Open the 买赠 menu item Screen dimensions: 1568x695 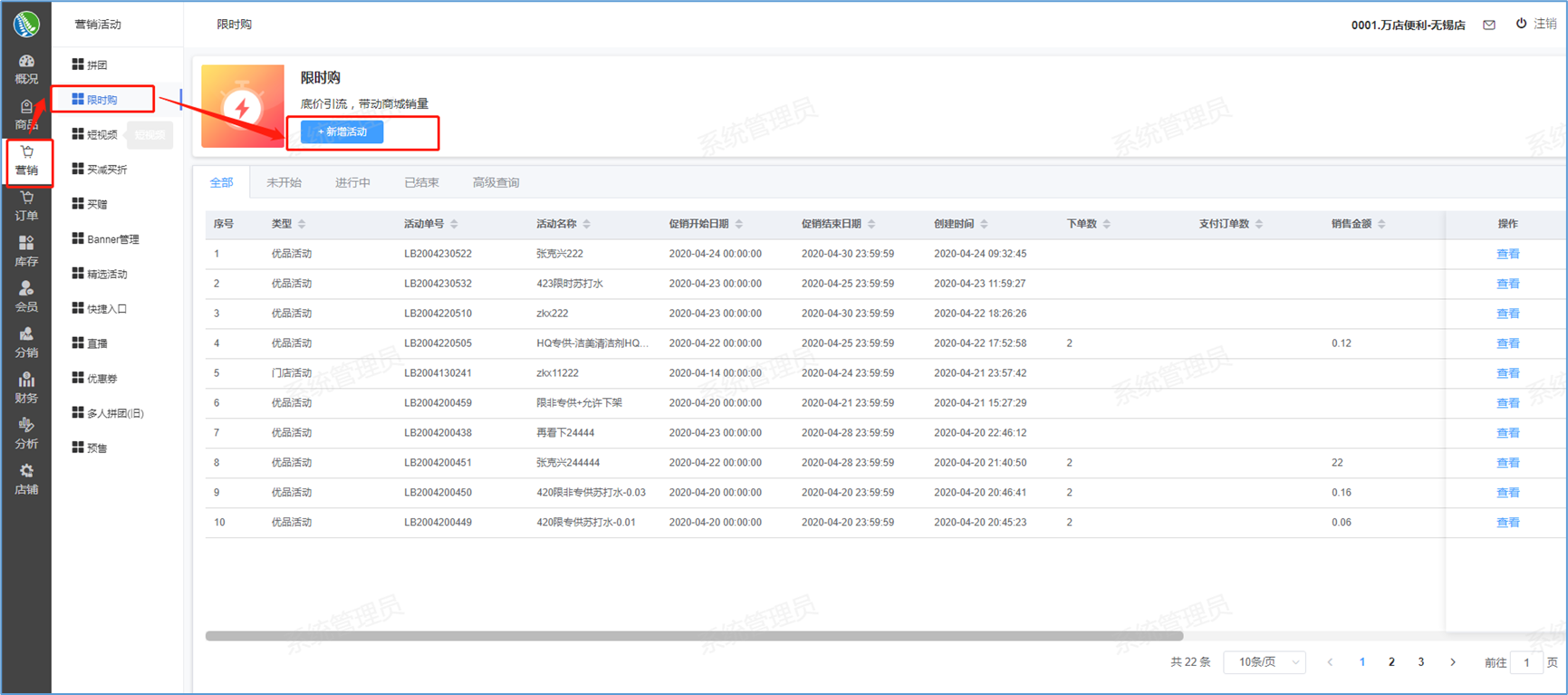point(91,205)
